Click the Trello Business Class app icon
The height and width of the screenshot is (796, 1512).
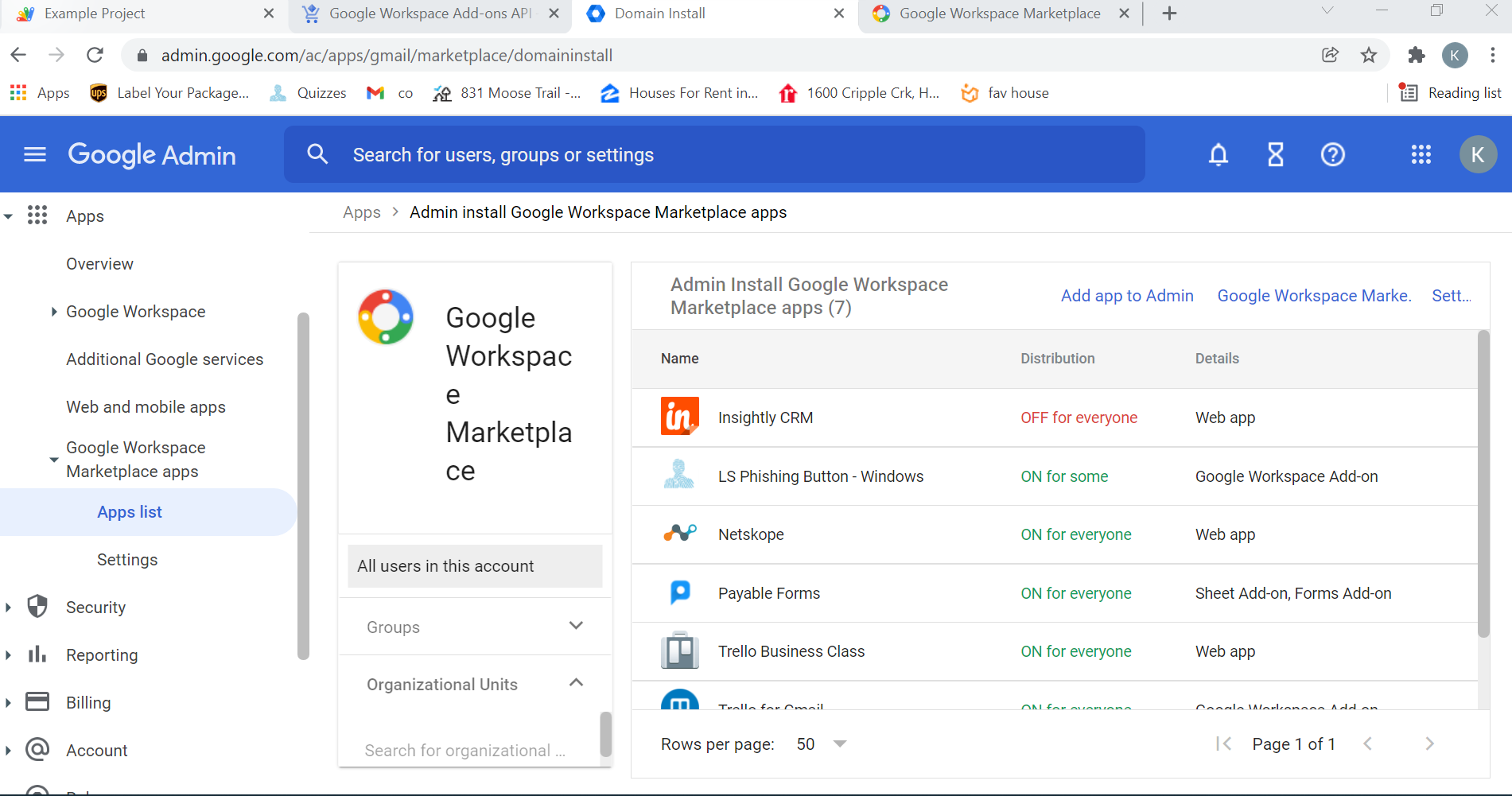pos(680,650)
